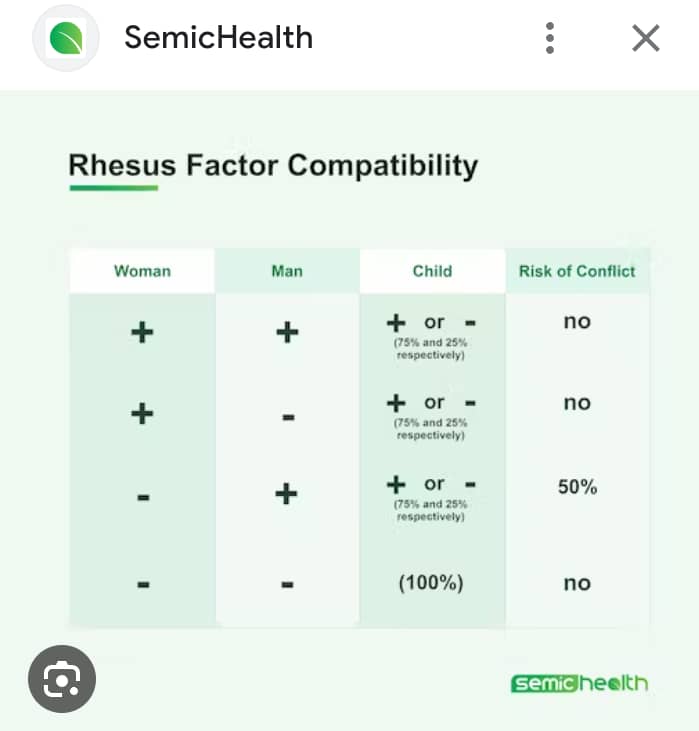
Task: Tap the 50% risk of conflict value
Action: tap(577, 487)
